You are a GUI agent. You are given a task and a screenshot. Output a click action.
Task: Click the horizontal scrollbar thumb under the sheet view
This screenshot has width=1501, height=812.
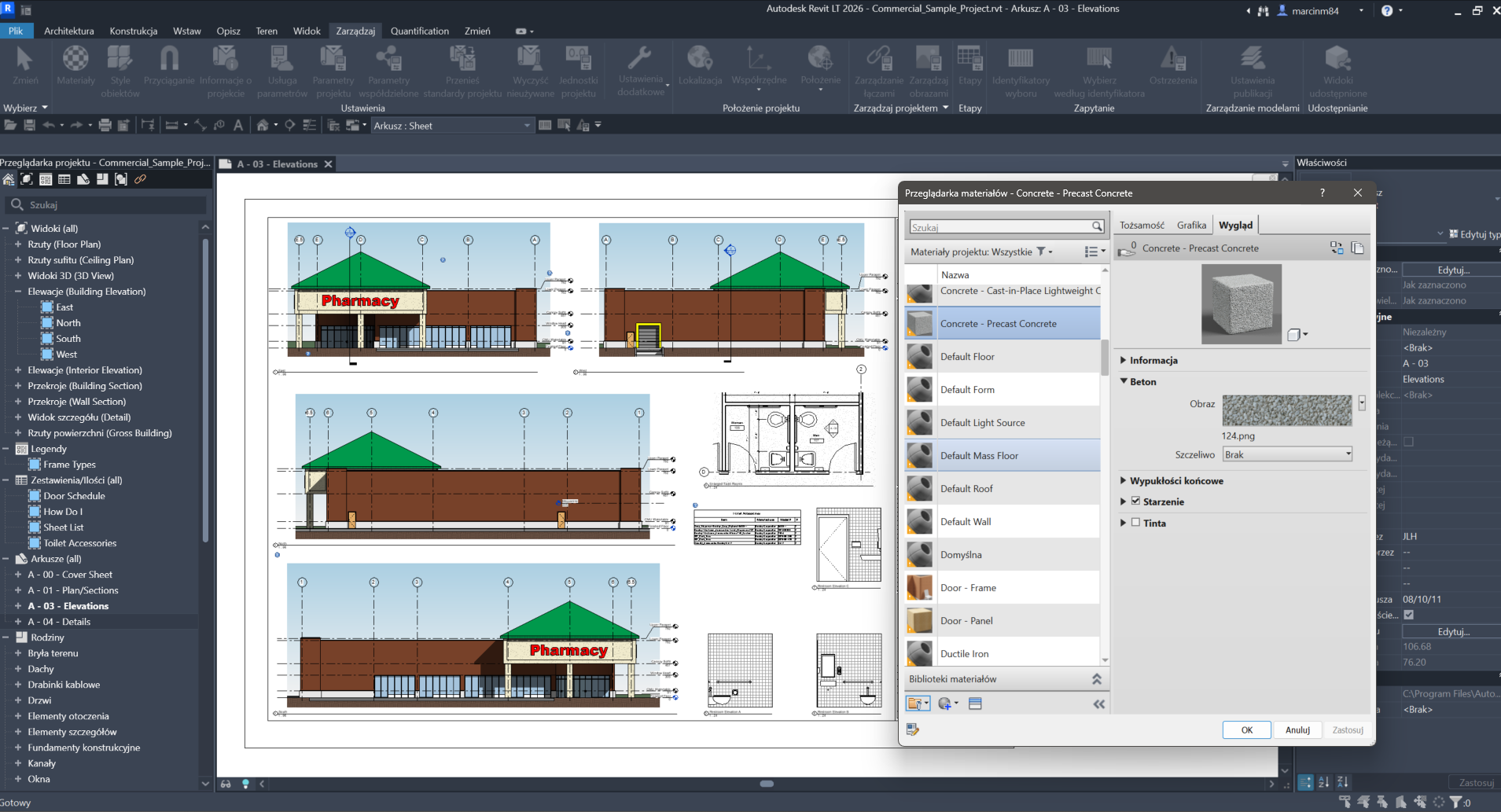(767, 784)
